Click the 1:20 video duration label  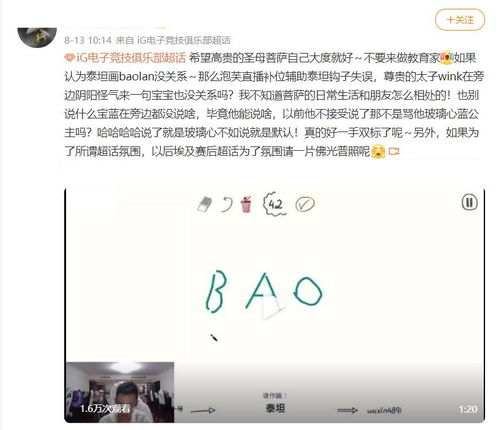[x=468, y=409]
